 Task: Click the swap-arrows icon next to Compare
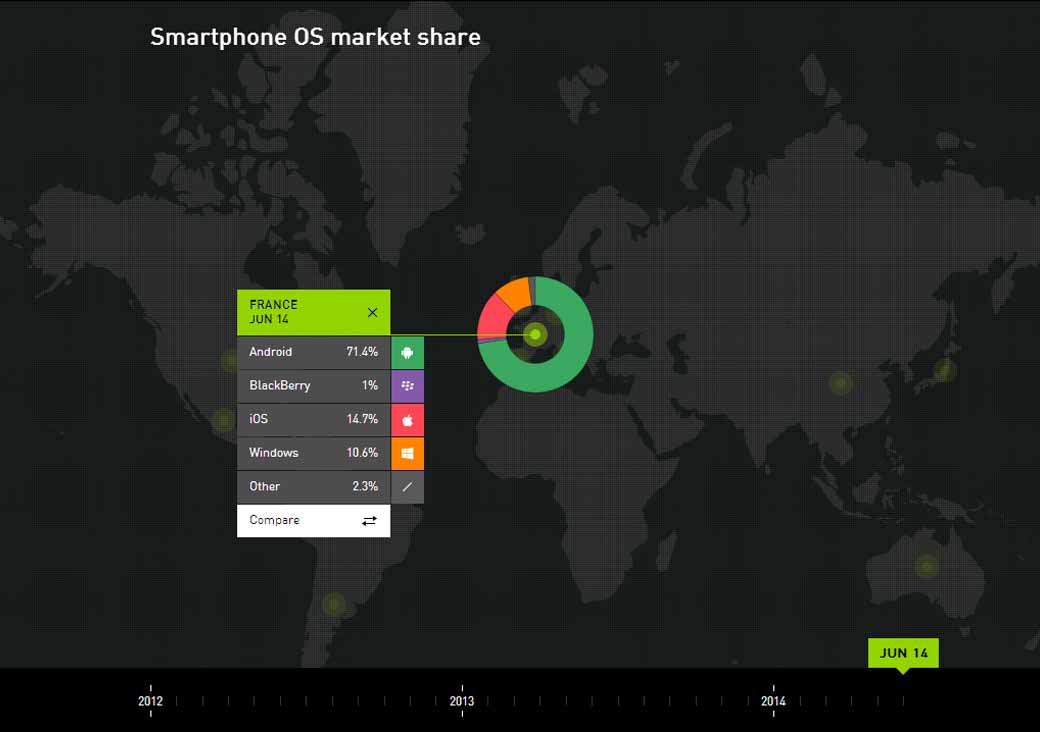pos(371,520)
